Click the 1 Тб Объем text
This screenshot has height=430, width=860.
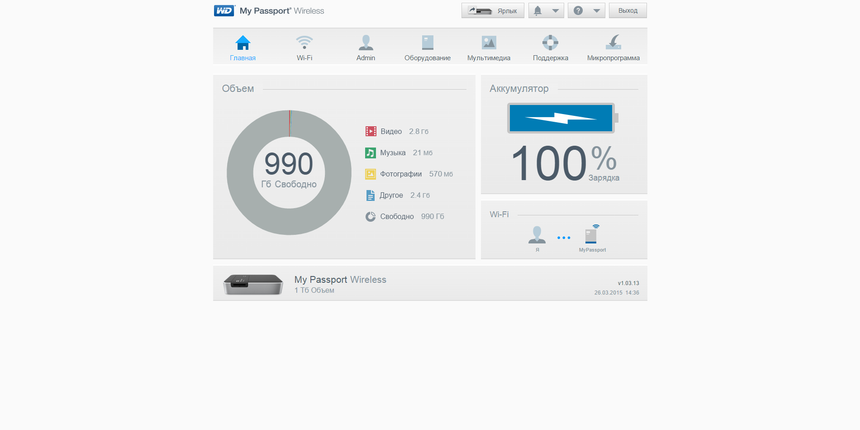point(314,290)
